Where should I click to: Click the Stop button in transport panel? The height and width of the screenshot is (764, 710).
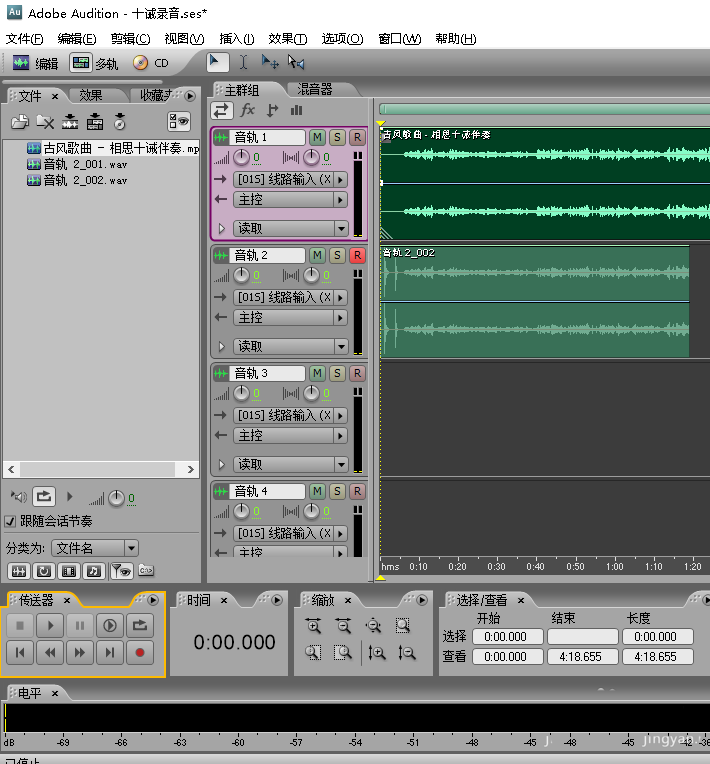(19, 626)
